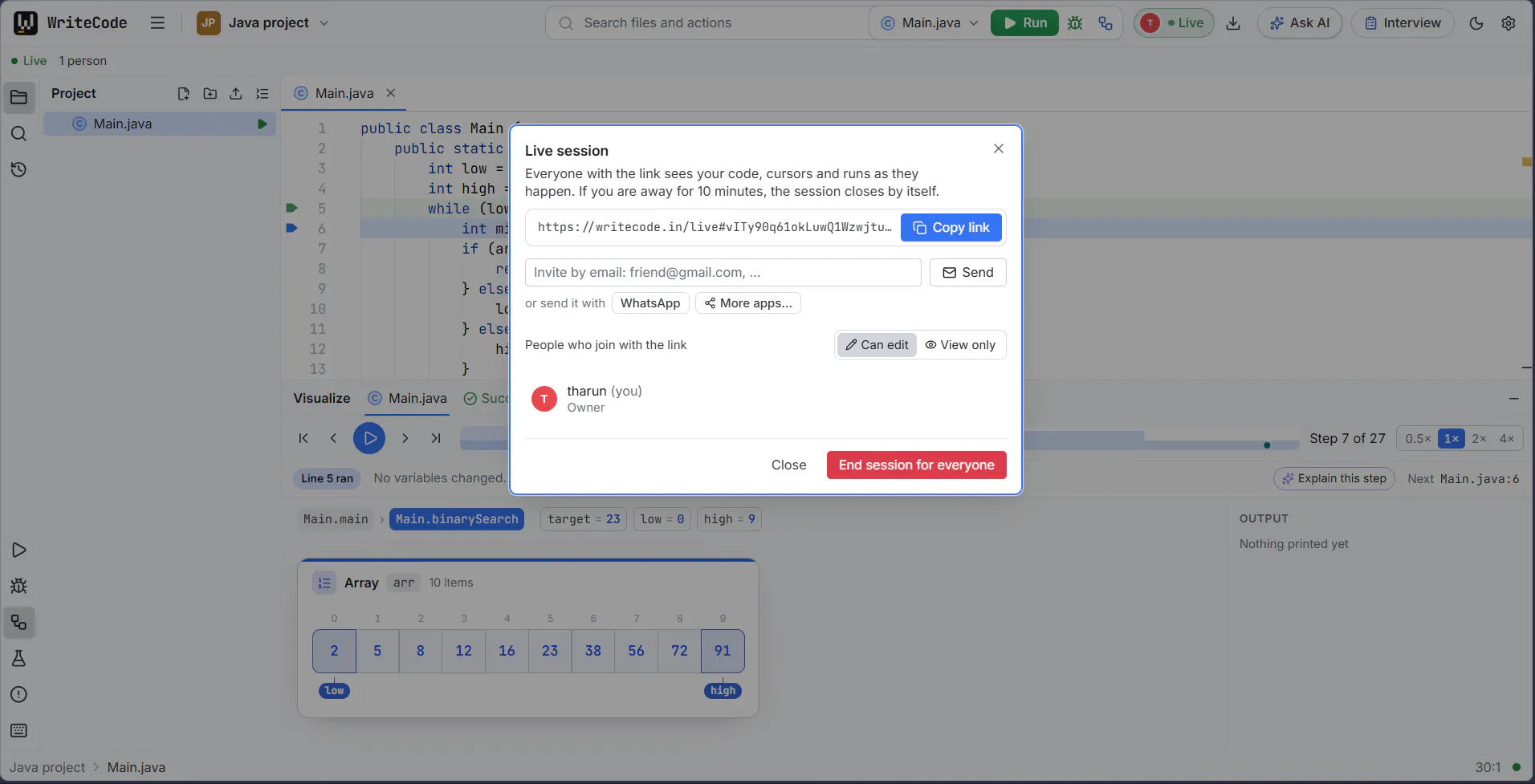Set playback speed to 2×
1535x784 pixels.
pyautogui.click(x=1479, y=438)
